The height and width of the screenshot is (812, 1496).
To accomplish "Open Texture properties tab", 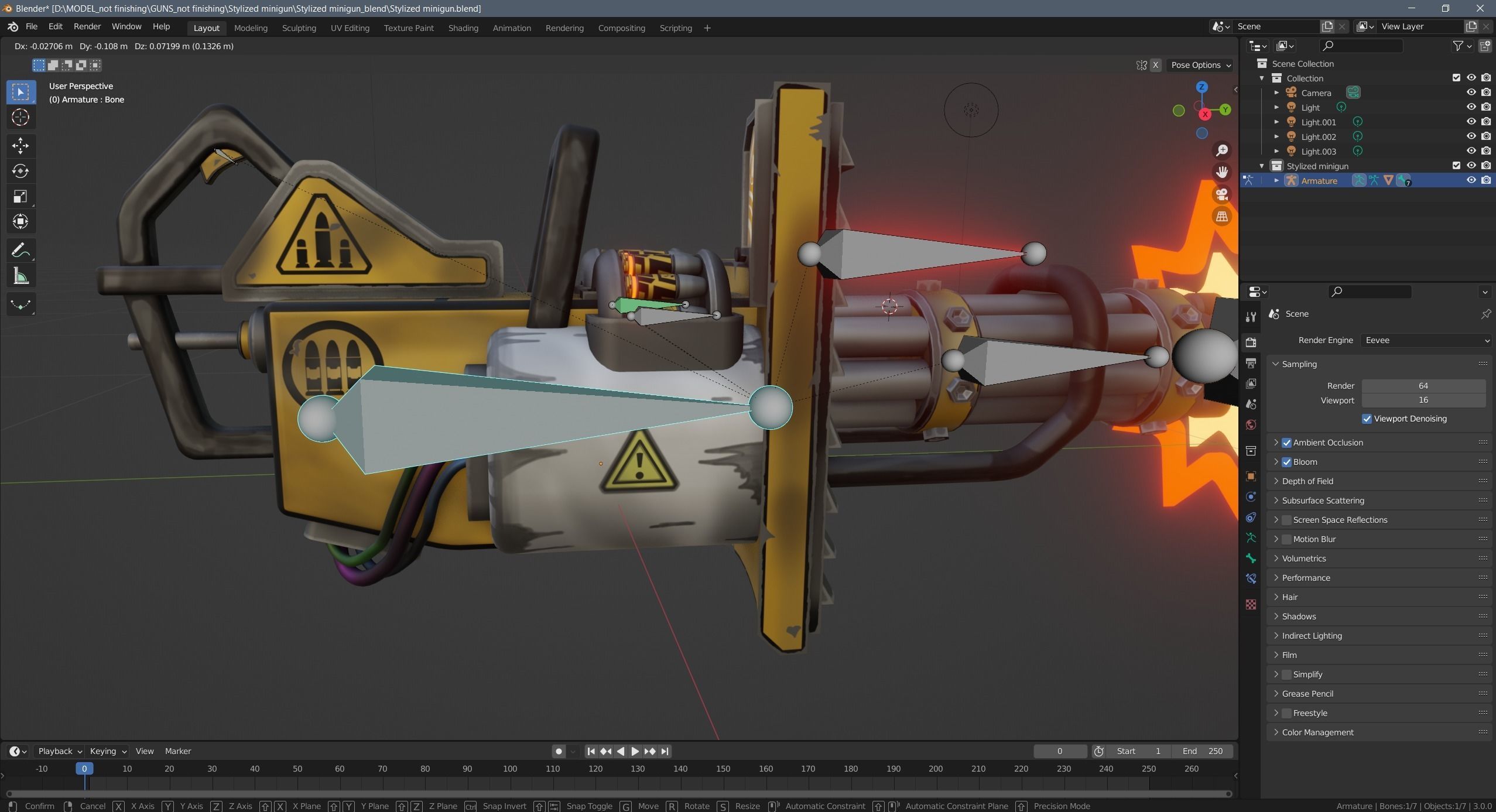I will 1251,604.
